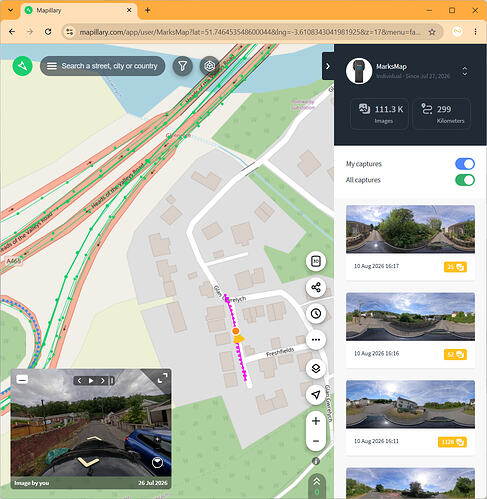Click the Freshfields street label

click(x=280, y=352)
